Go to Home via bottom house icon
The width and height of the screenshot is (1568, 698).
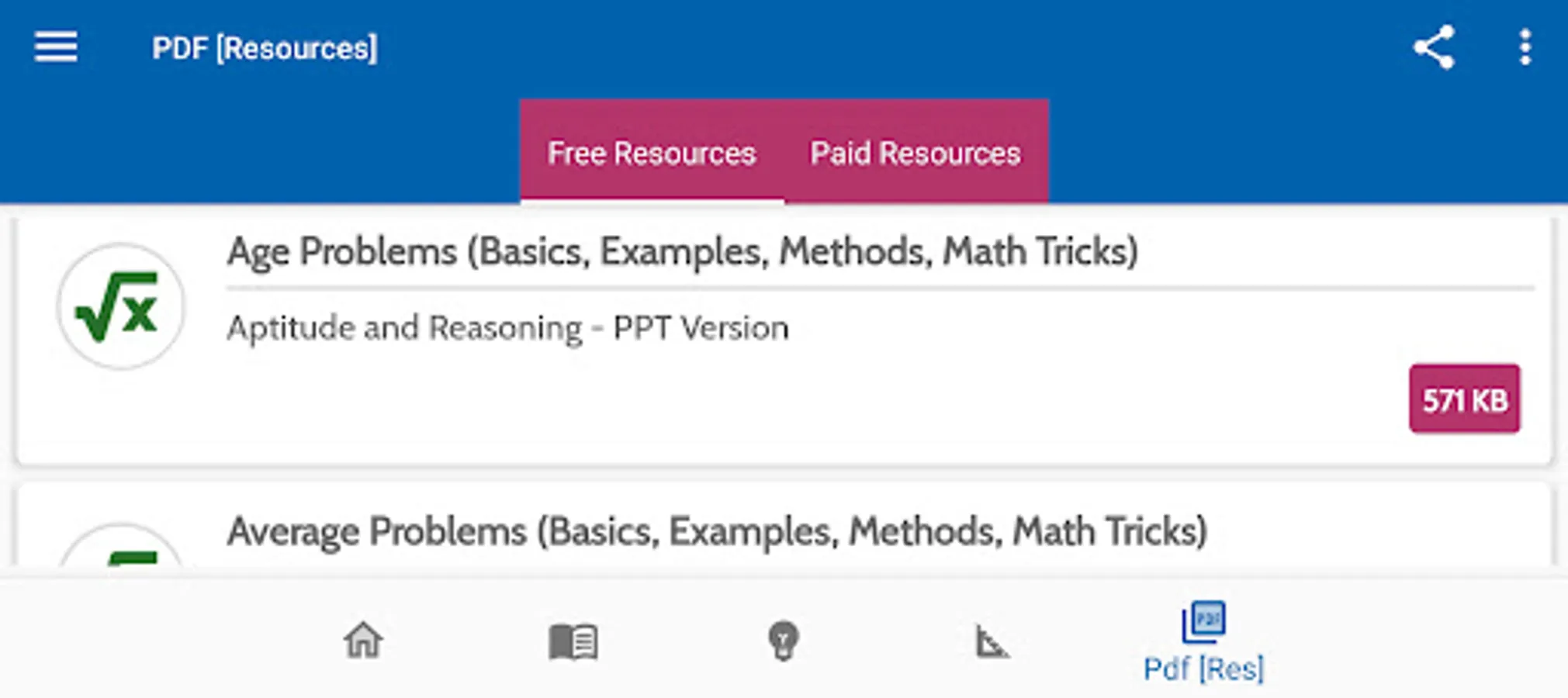pyautogui.click(x=363, y=641)
